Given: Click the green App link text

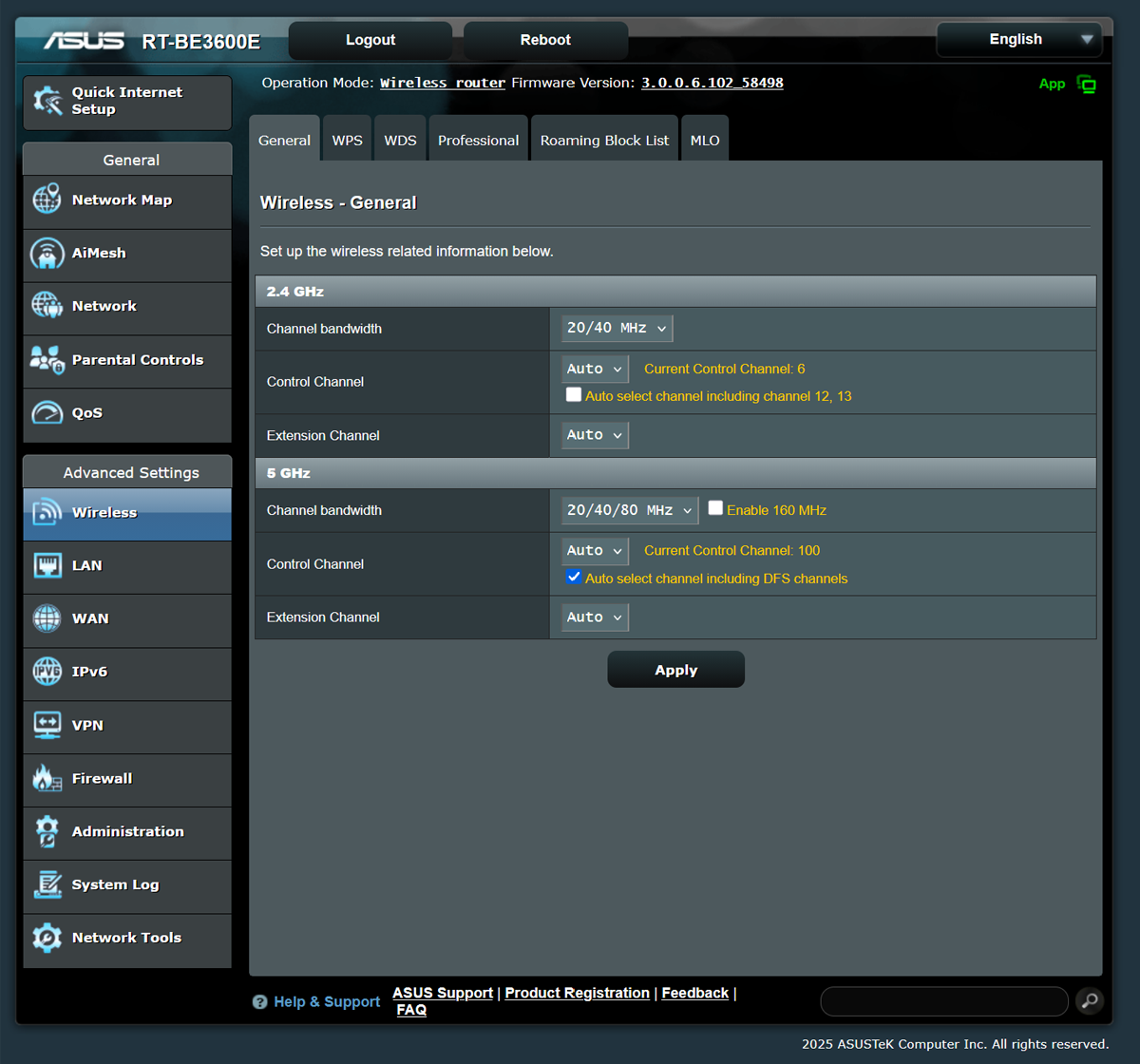Looking at the screenshot, I should [x=1052, y=84].
